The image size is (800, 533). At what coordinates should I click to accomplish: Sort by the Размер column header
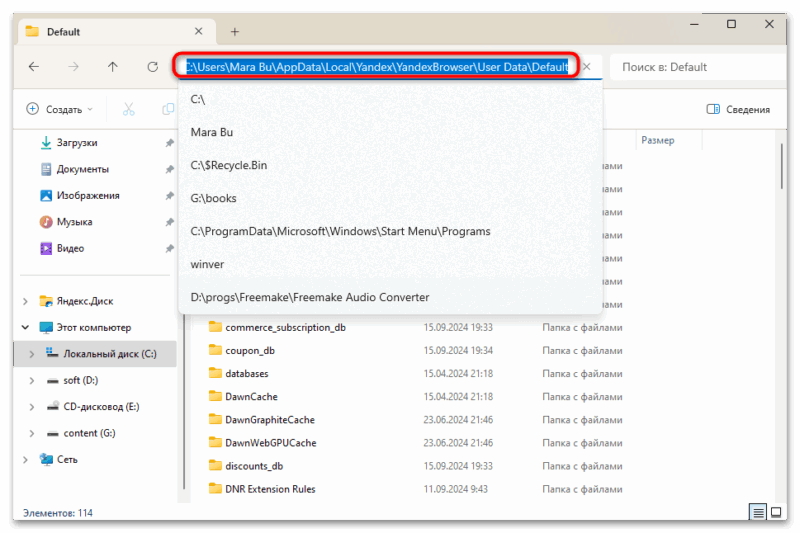[658, 140]
